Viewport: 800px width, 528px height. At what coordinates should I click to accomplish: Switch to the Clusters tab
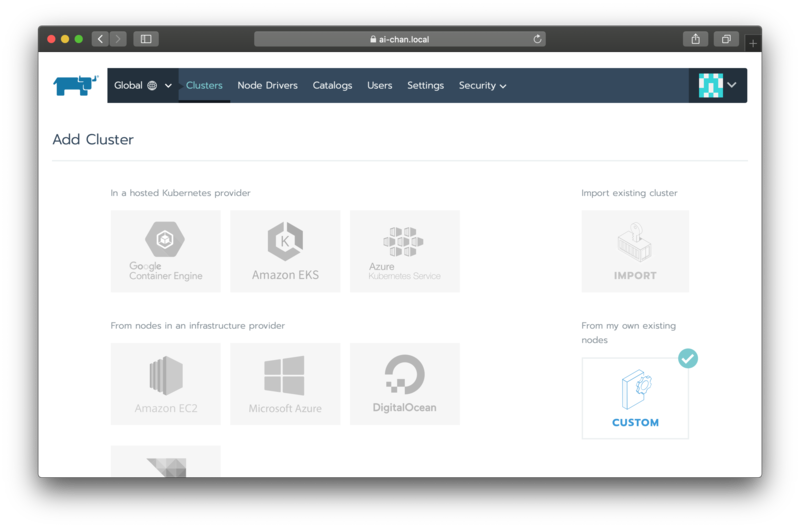pos(204,86)
